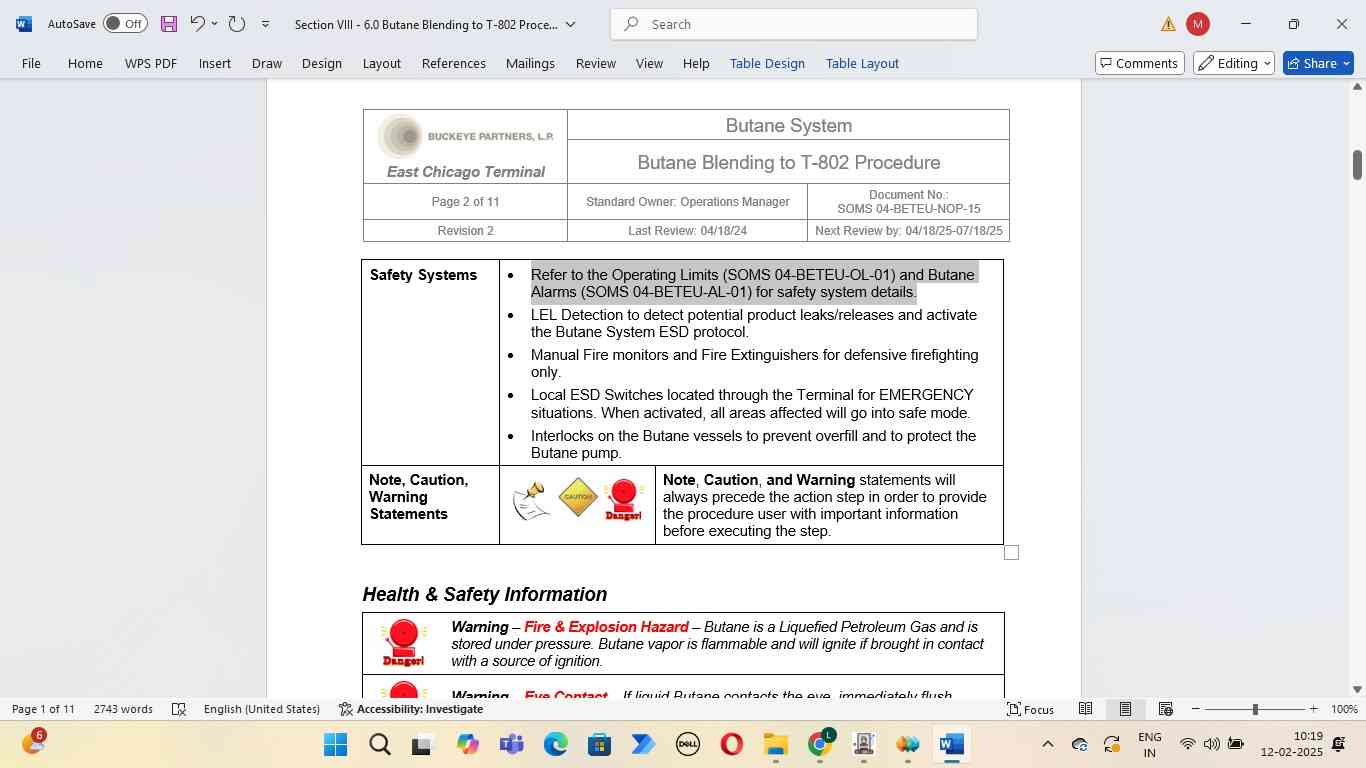This screenshot has width=1366, height=768.
Task: Click the Undo arrow icon
Action: click(197, 23)
